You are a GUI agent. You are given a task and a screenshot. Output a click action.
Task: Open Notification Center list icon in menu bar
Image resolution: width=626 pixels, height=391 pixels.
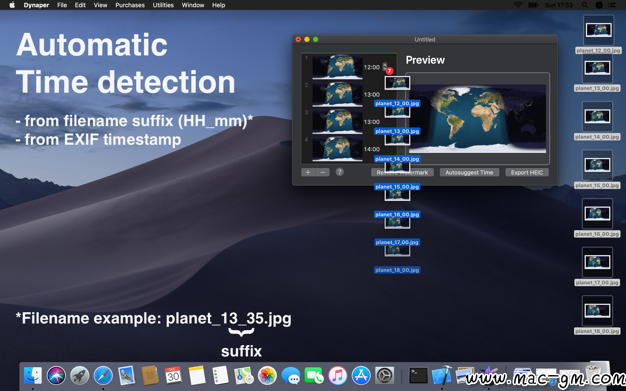pos(612,5)
